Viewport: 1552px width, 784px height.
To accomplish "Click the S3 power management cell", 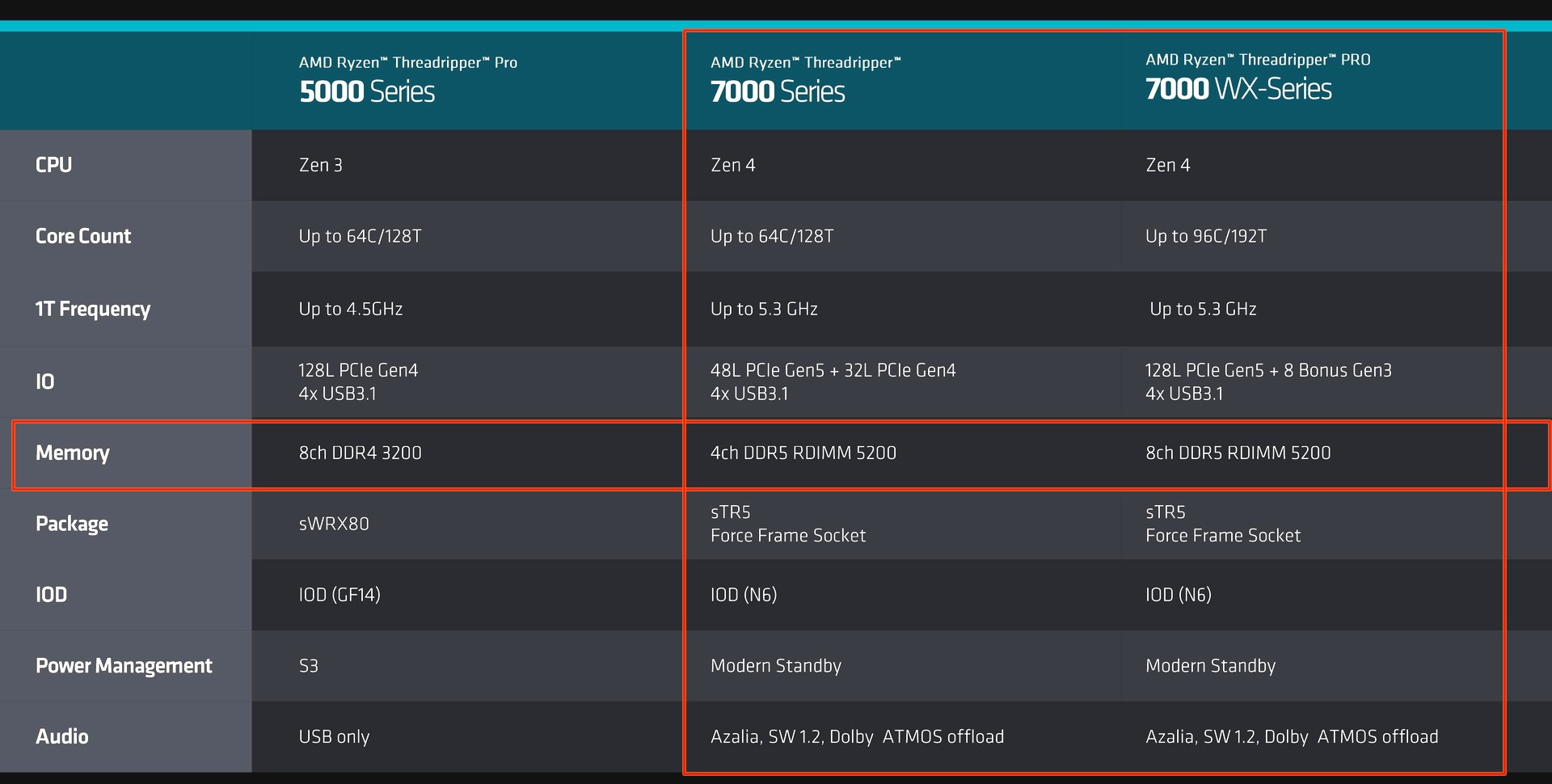I will [x=309, y=666].
